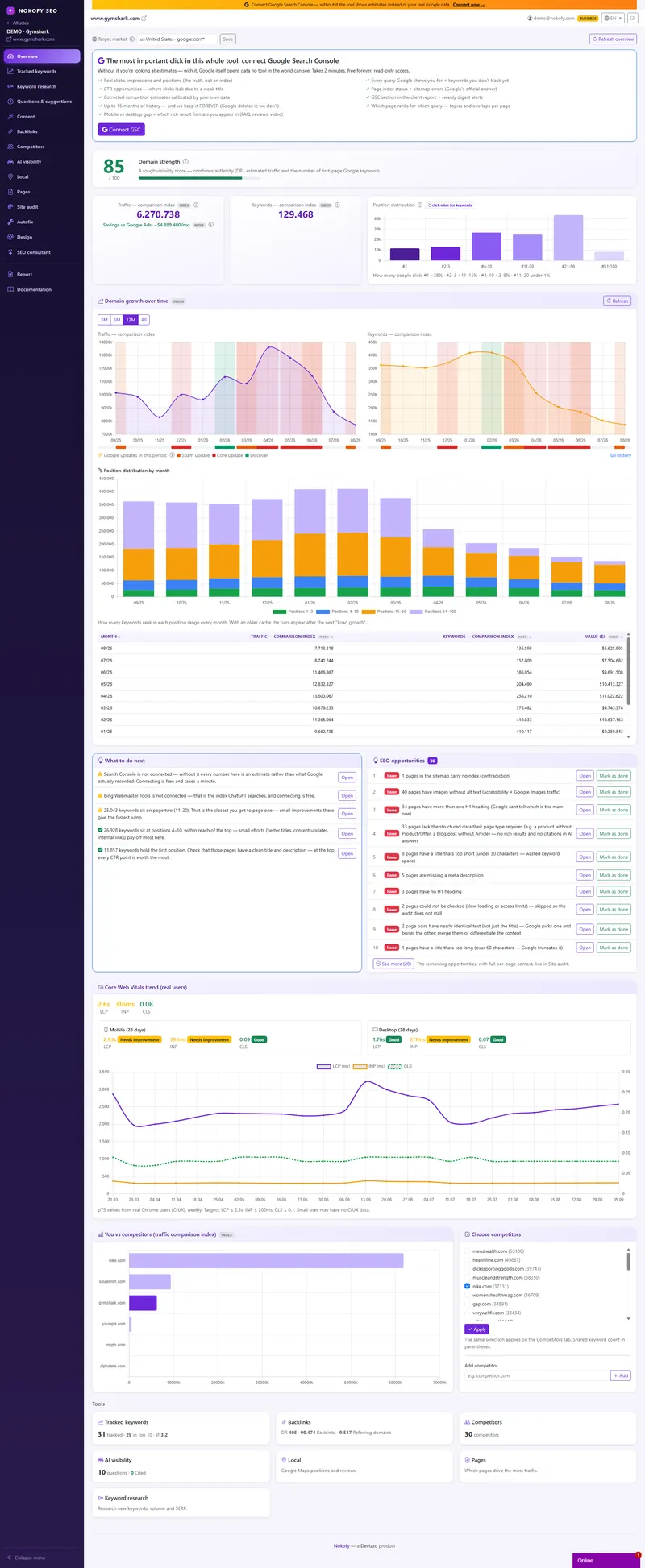Viewport: 645px width, 1568px height.
Task: Select the 3M time range tab
Action: tap(104, 320)
